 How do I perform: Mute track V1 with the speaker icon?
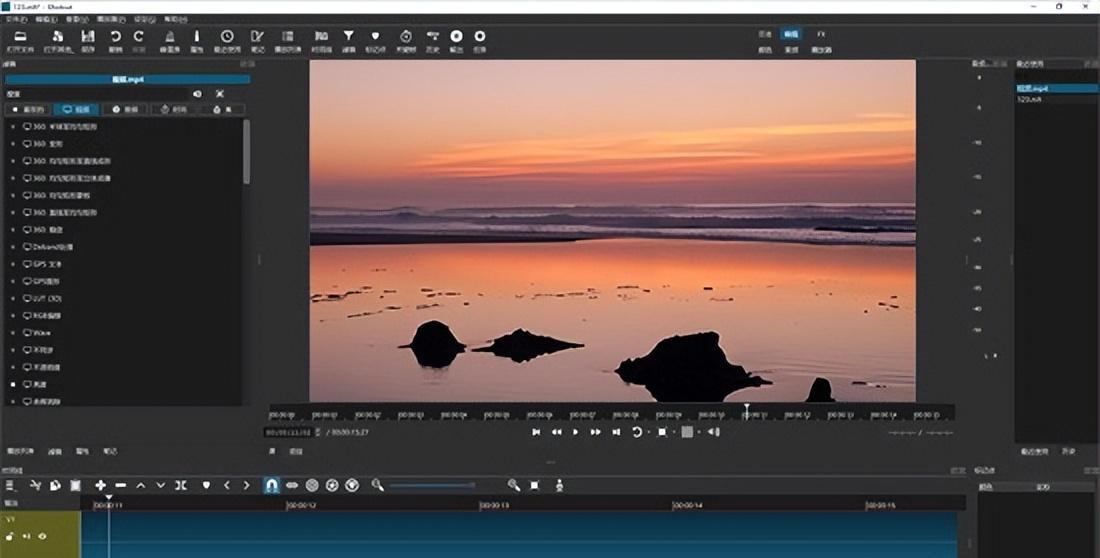27,537
